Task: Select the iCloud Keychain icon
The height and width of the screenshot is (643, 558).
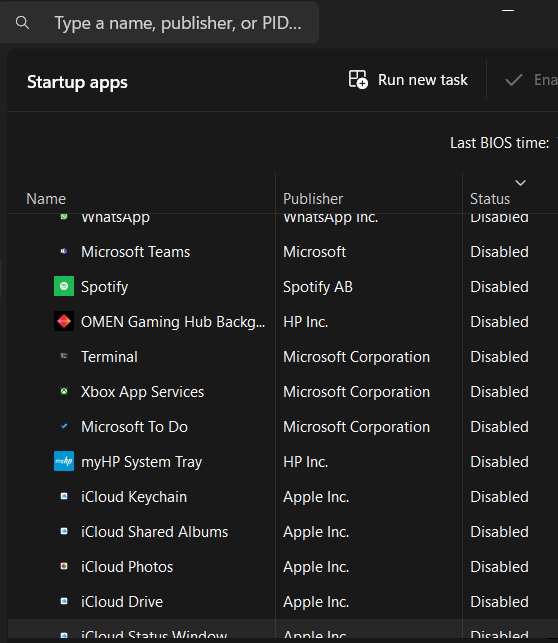Action: tap(64, 496)
